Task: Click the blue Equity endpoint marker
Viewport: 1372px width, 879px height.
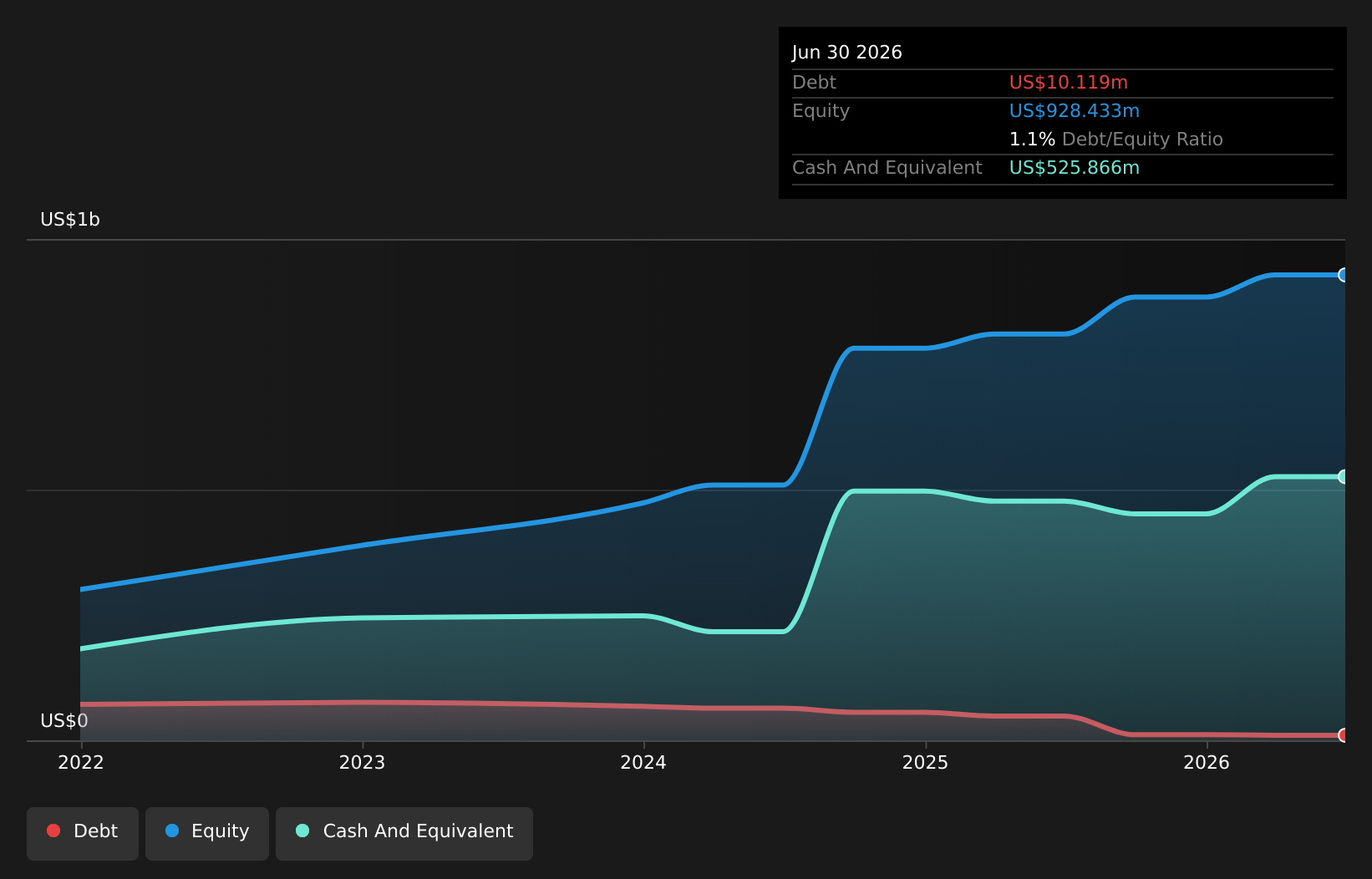Action: [1344, 275]
